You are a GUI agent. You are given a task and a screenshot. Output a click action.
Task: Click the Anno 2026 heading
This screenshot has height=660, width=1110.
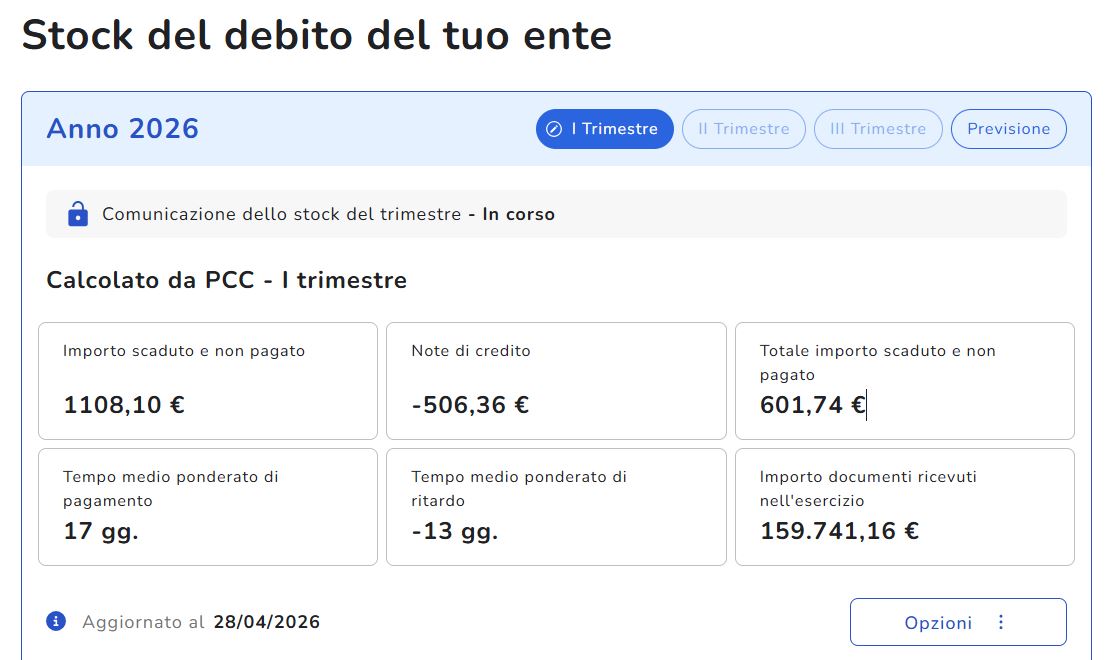[122, 129]
